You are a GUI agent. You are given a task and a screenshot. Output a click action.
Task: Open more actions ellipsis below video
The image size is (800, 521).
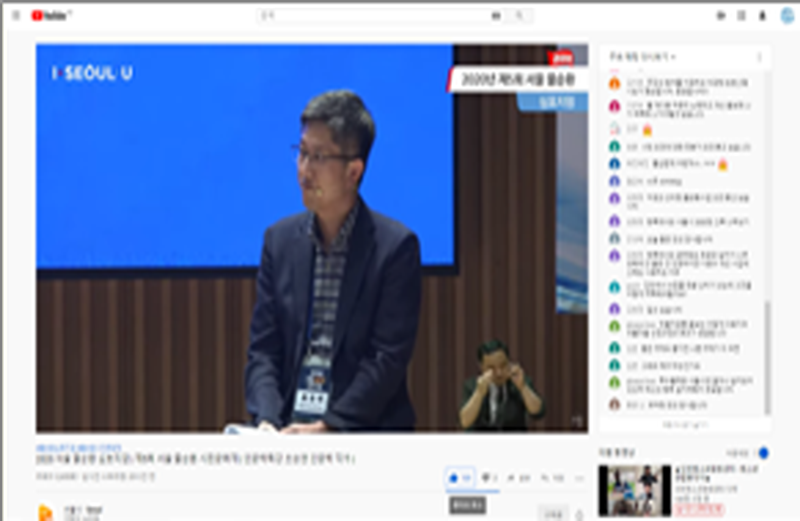[x=580, y=478]
